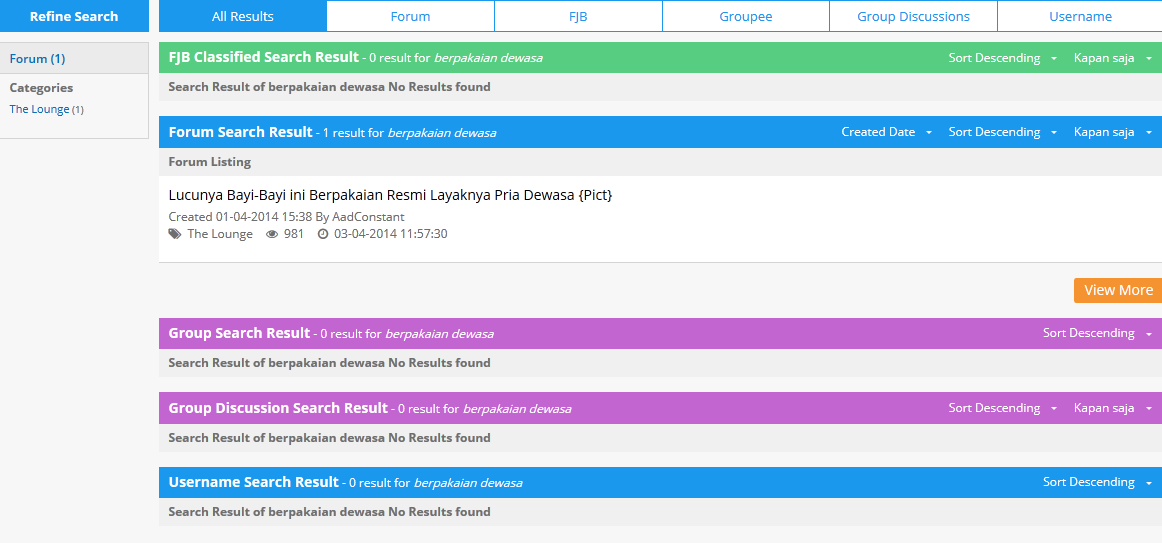The image size is (1162, 543).
Task: Open Sort Descending dropdown in FJB Classified header
Action: pyautogui.click(x=1003, y=58)
